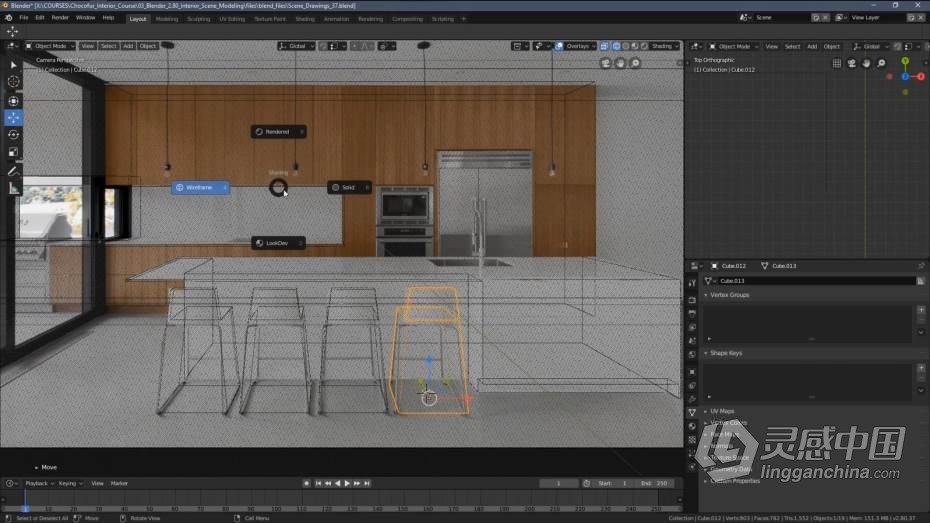Viewport: 930px width, 523px height.
Task: Toggle X-ray mode in main viewport header
Action: point(604,46)
